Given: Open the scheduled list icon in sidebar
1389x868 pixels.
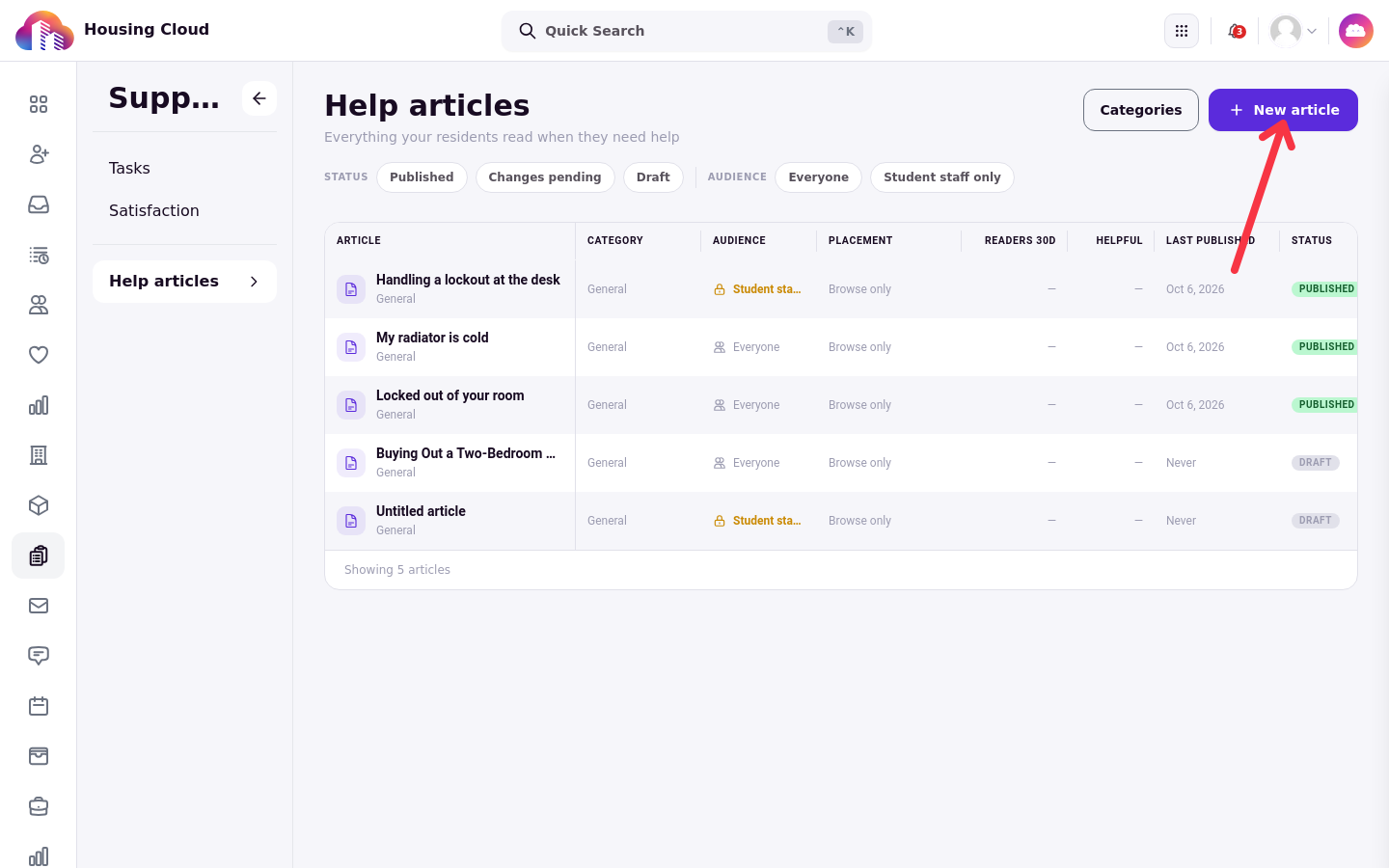Looking at the screenshot, I should (x=39, y=255).
